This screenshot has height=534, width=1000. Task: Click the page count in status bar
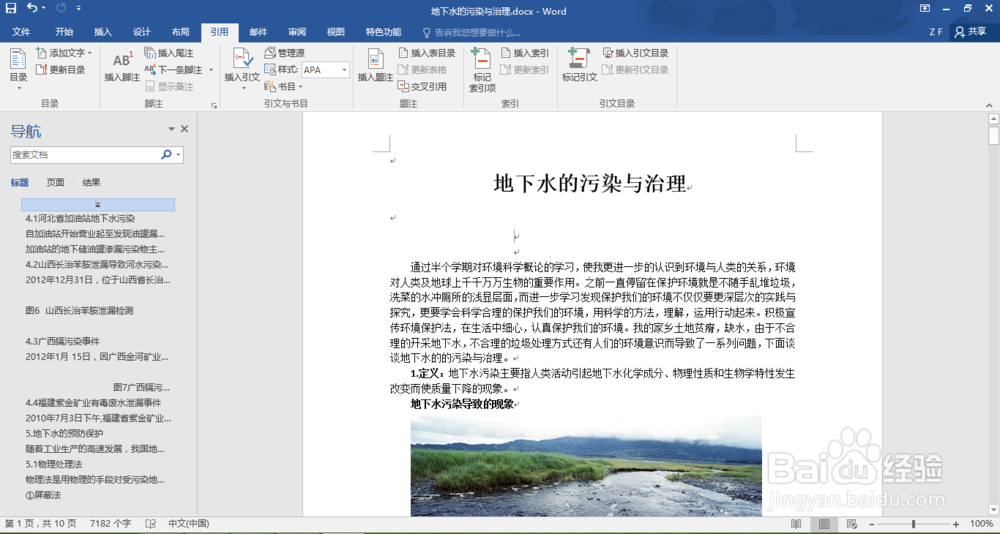click(40, 523)
